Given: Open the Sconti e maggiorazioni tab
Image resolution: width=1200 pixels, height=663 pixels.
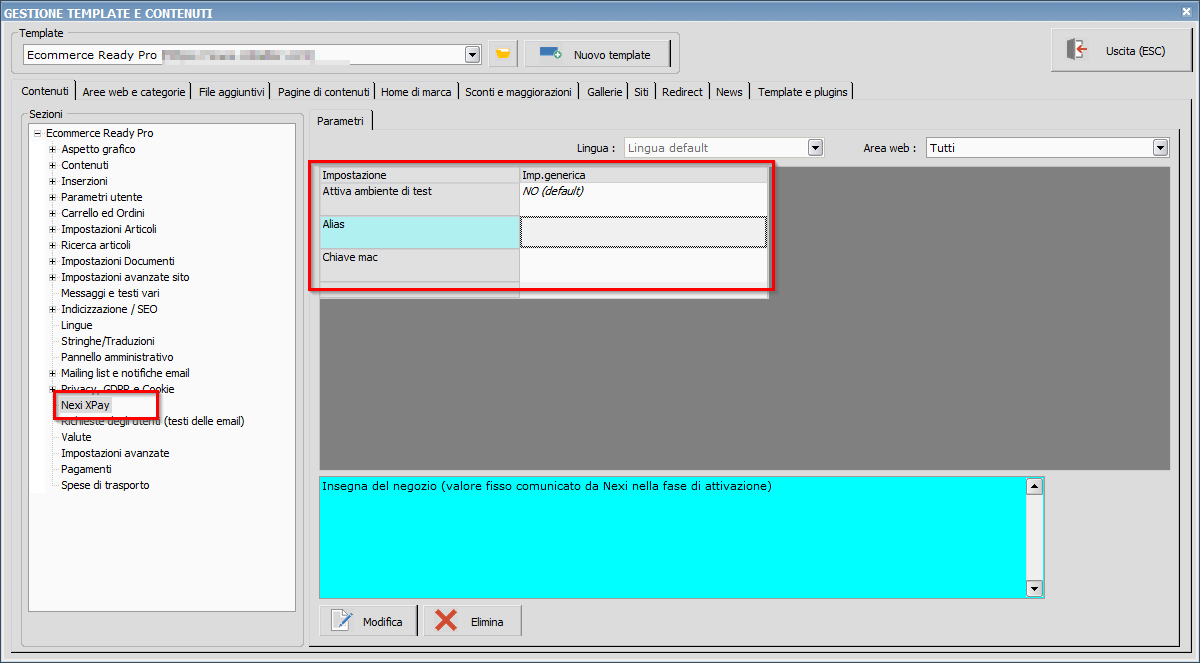Looking at the screenshot, I should click(x=518, y=92).
